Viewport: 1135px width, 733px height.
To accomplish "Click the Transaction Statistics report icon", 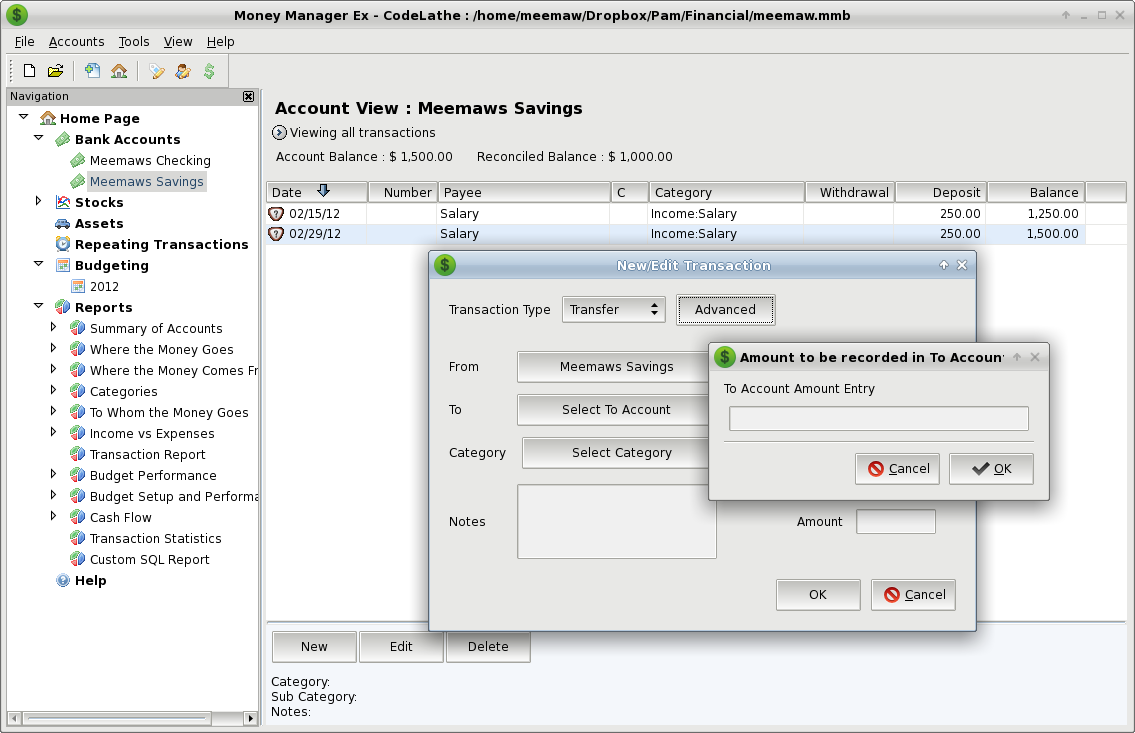I will (77, 538).
